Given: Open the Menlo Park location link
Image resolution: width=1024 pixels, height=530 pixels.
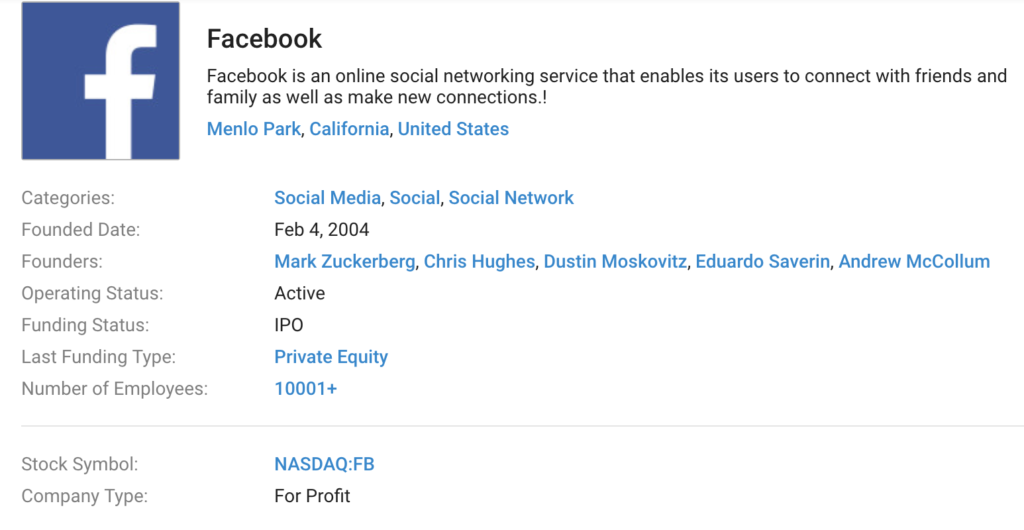Looking at the screenshot, I should 253,129.
